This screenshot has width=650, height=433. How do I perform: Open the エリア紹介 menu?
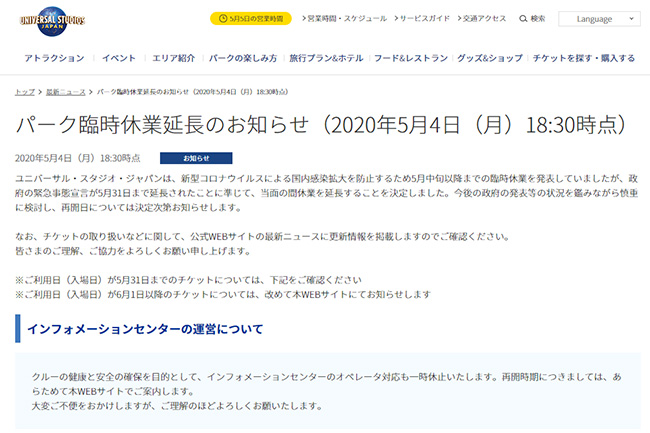(x=173, y=58)
